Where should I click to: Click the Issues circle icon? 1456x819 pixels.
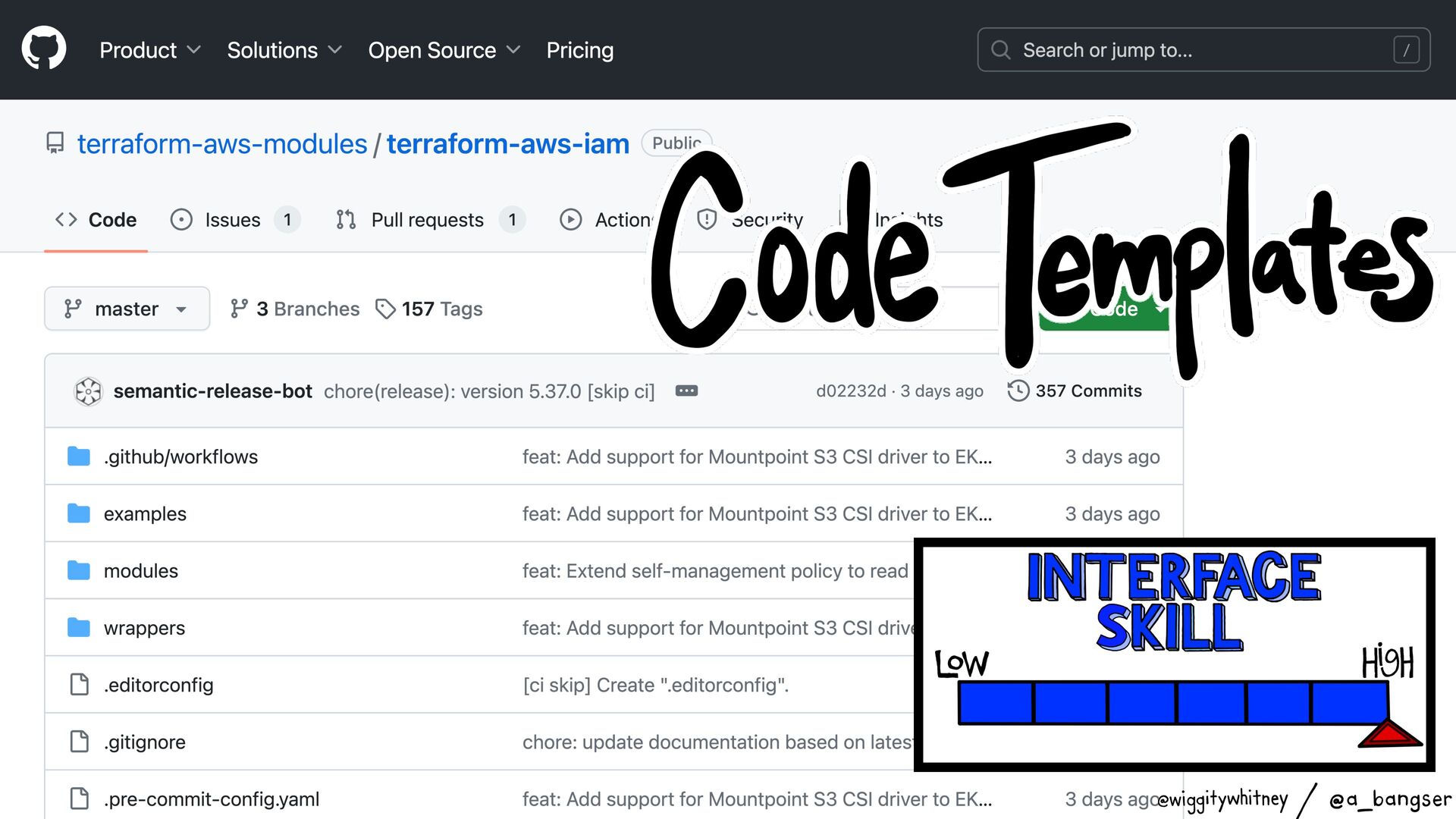click(x=181, y=220)
